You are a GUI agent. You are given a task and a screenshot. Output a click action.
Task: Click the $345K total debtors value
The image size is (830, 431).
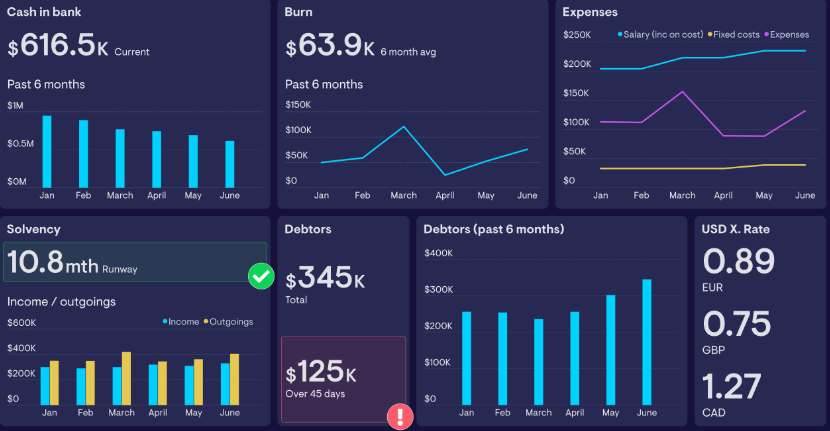(x=325, y=277)
